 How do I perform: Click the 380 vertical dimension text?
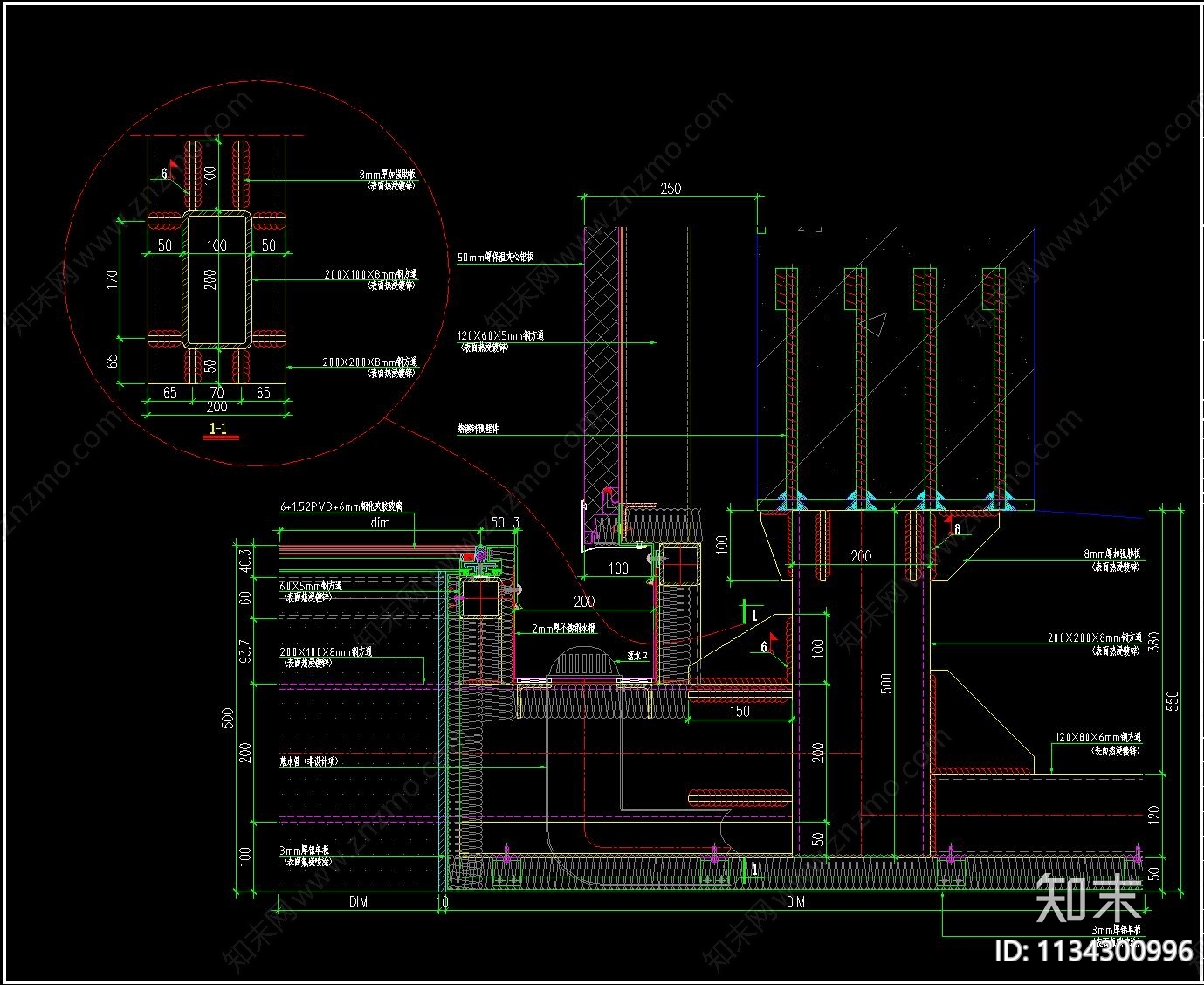[1154, 643]
